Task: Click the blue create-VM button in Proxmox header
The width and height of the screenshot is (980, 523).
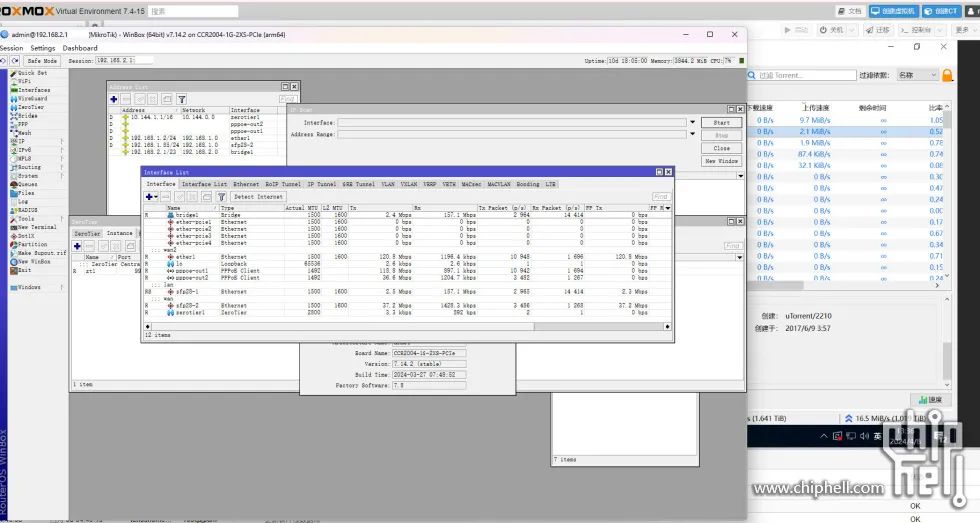Action: [893, 11]
